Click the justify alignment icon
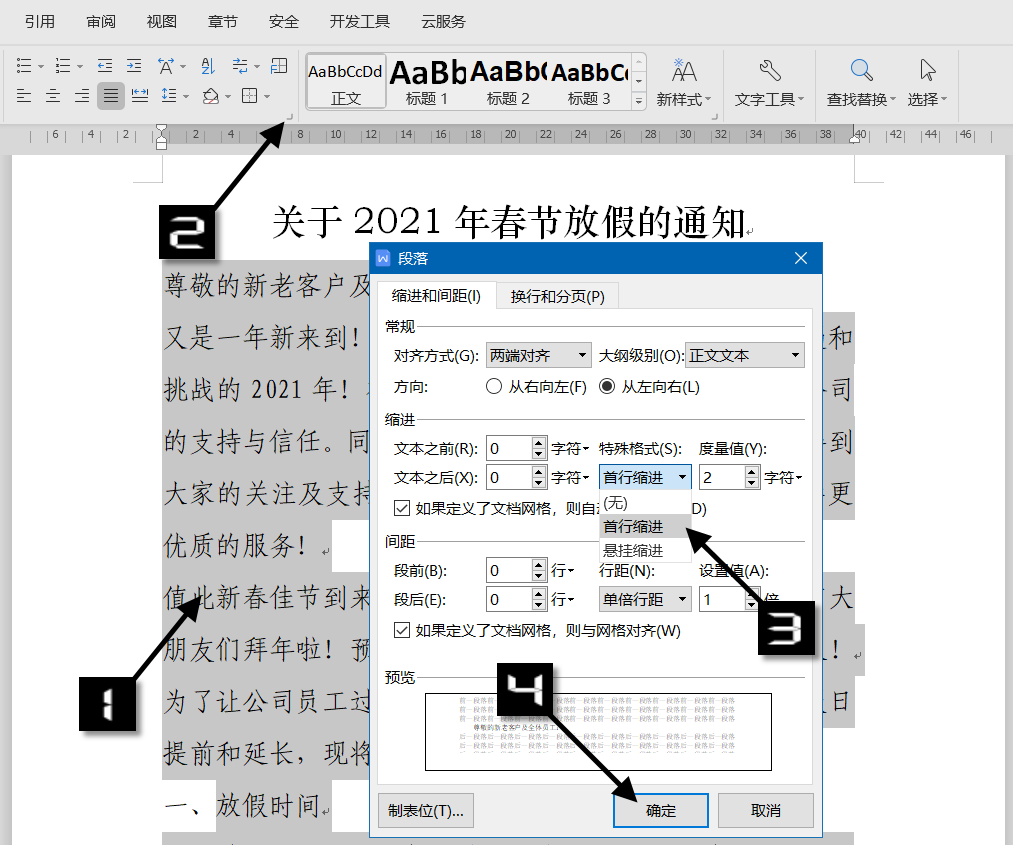Viewport: 1013px width, 845px height. pos(111,96)
